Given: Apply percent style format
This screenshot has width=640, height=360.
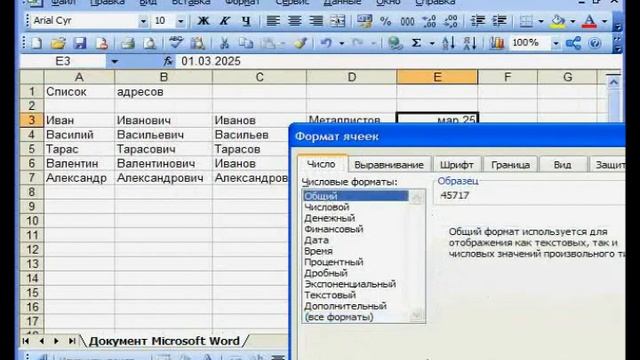Looking at the screenshot, I should click(x=386, y=21).
